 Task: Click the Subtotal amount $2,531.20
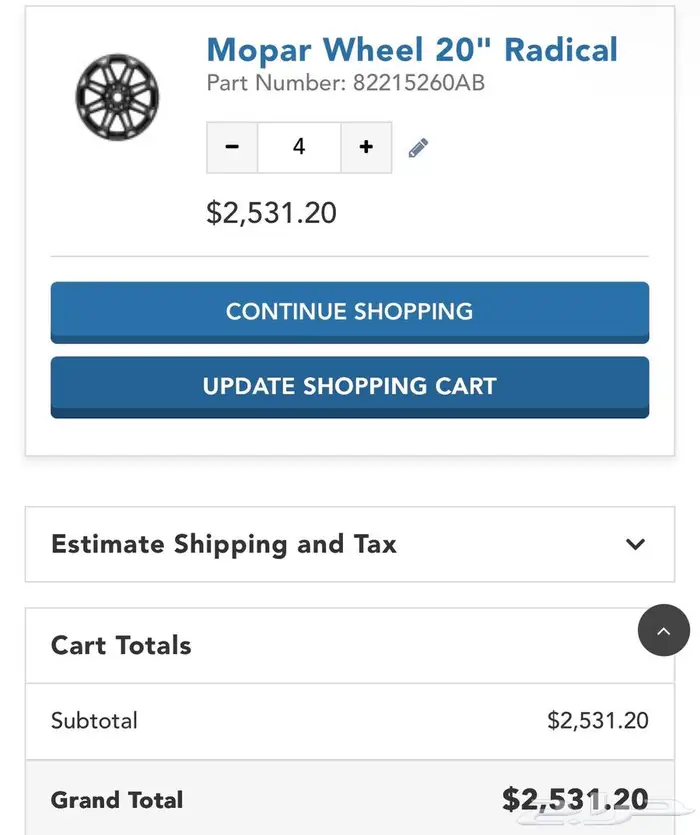[x=597, y=720]
